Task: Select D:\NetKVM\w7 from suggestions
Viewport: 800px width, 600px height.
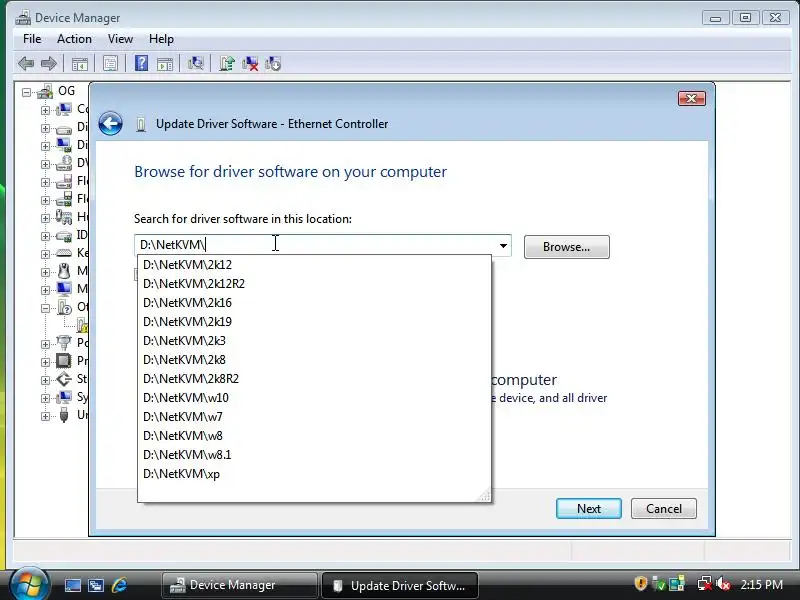Action: tap(314, 417)
